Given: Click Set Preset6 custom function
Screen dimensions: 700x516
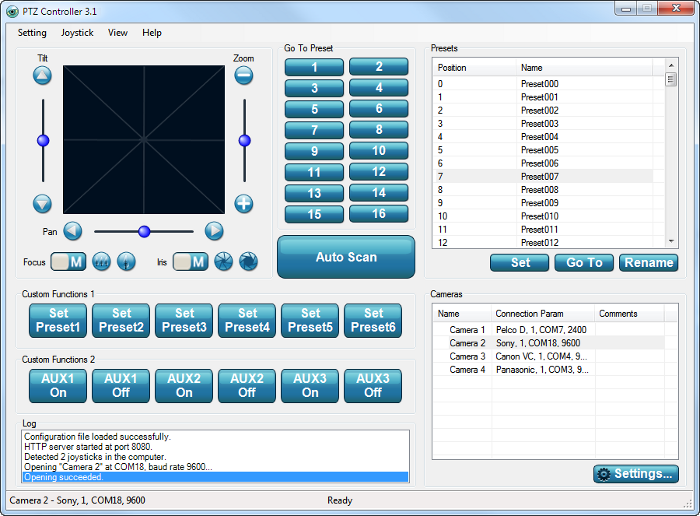Looking at the screenshot, I should [x=373, y=320].
